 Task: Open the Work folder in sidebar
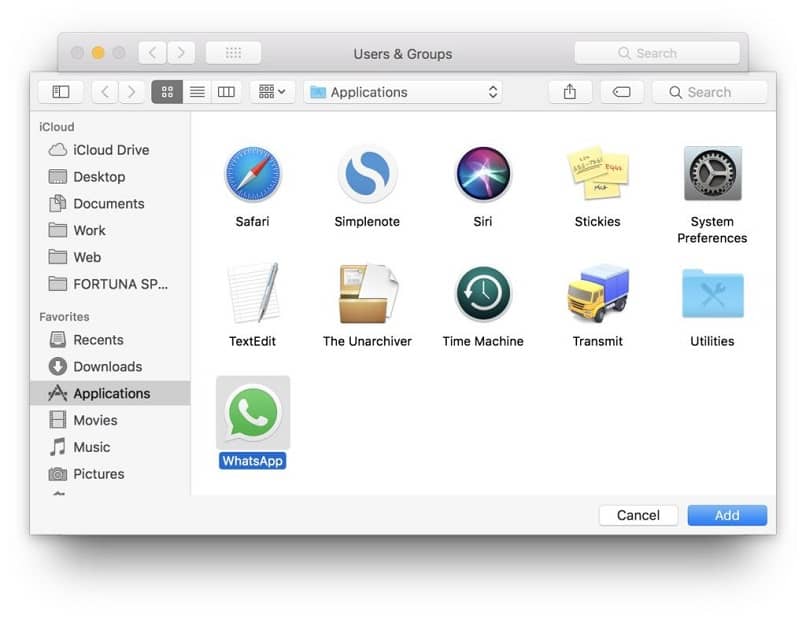point(110,230)
